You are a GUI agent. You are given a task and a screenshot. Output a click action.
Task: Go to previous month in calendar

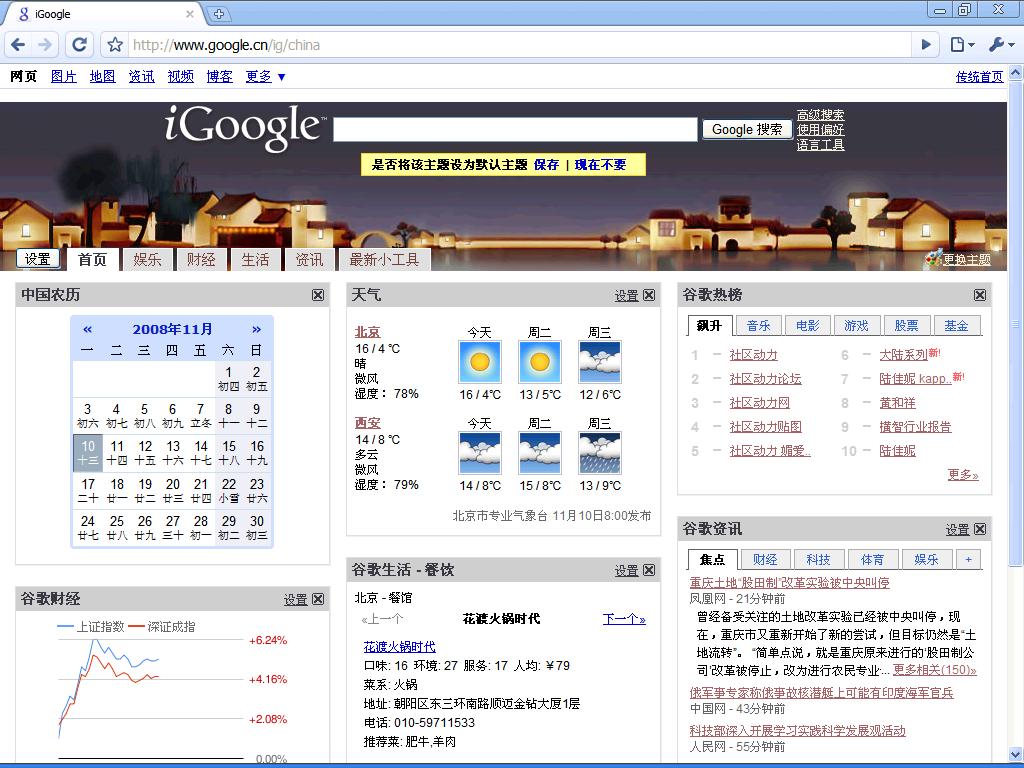(x=88, y=329)
